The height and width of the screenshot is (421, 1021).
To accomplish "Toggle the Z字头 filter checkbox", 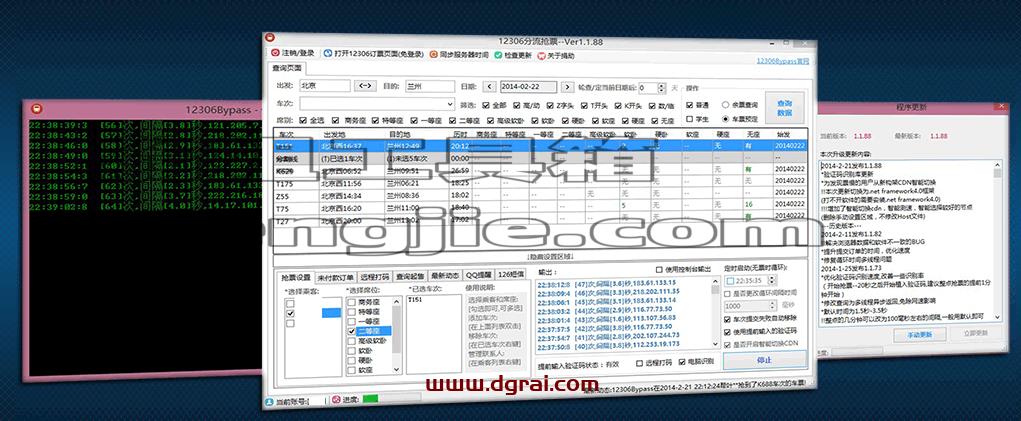I will (549, 105).
